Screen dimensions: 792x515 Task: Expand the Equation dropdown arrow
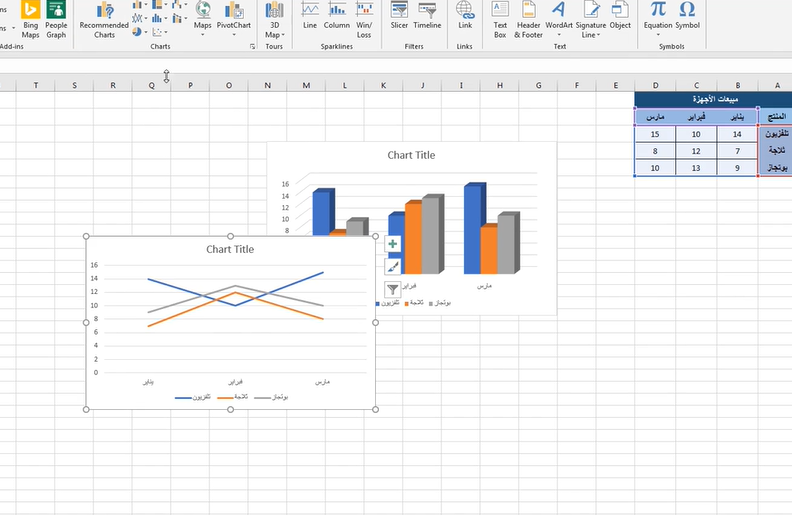[658, 35]
